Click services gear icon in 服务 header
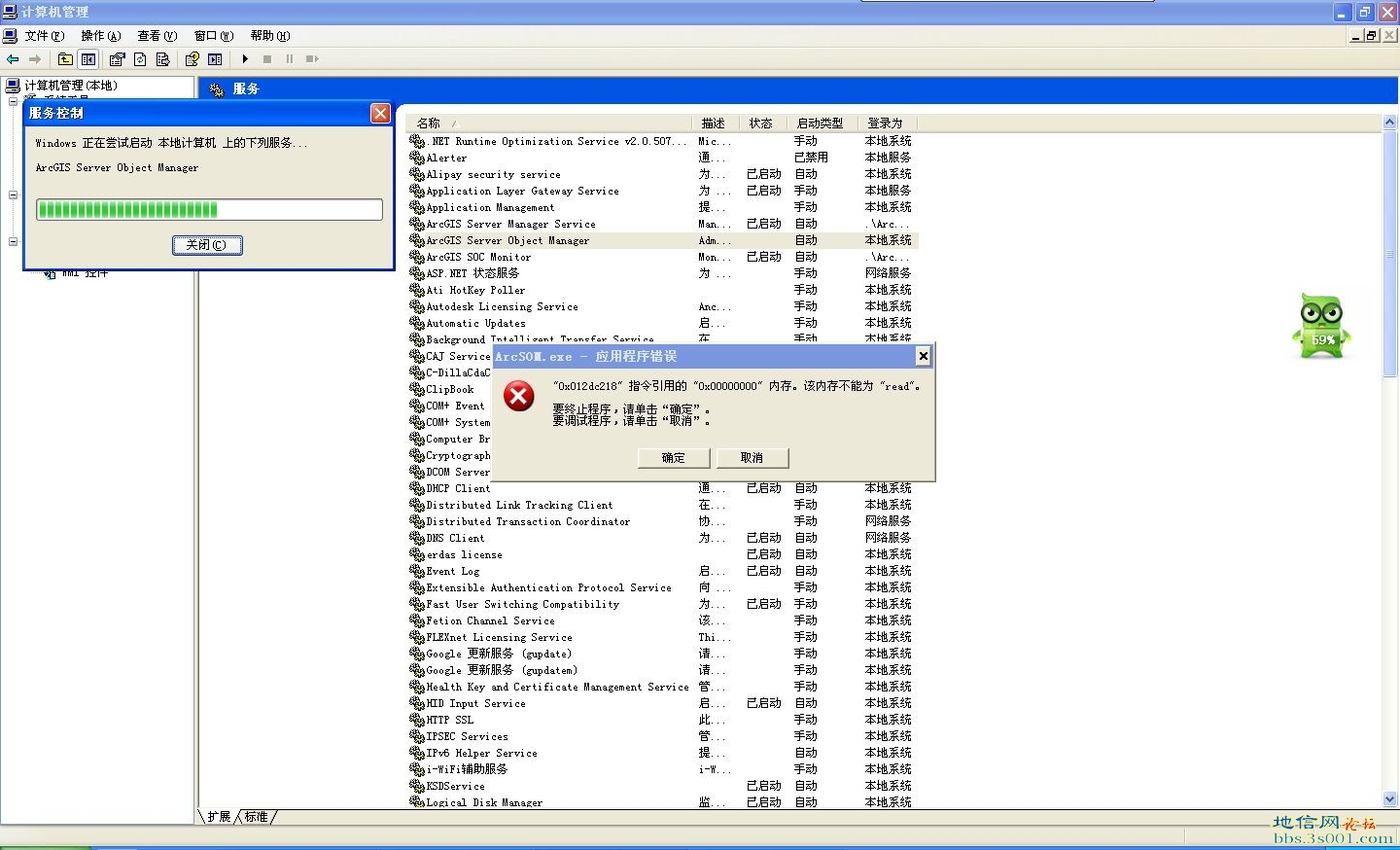The height and width of the screenshot is (850, 1400). (x=217, y=89)
